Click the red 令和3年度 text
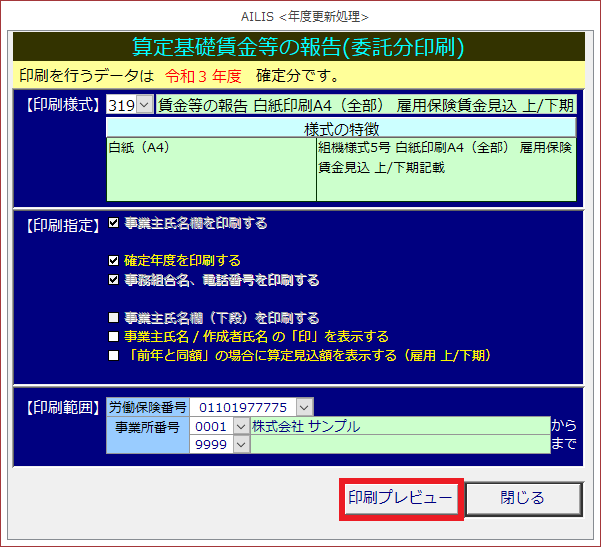The image size is (601, 547). (x=204, y=75)
